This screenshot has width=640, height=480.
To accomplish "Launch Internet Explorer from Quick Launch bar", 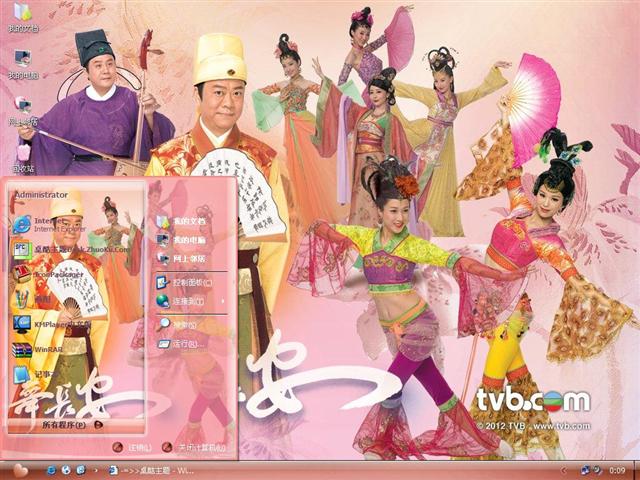I will click(x=51, y=471).
